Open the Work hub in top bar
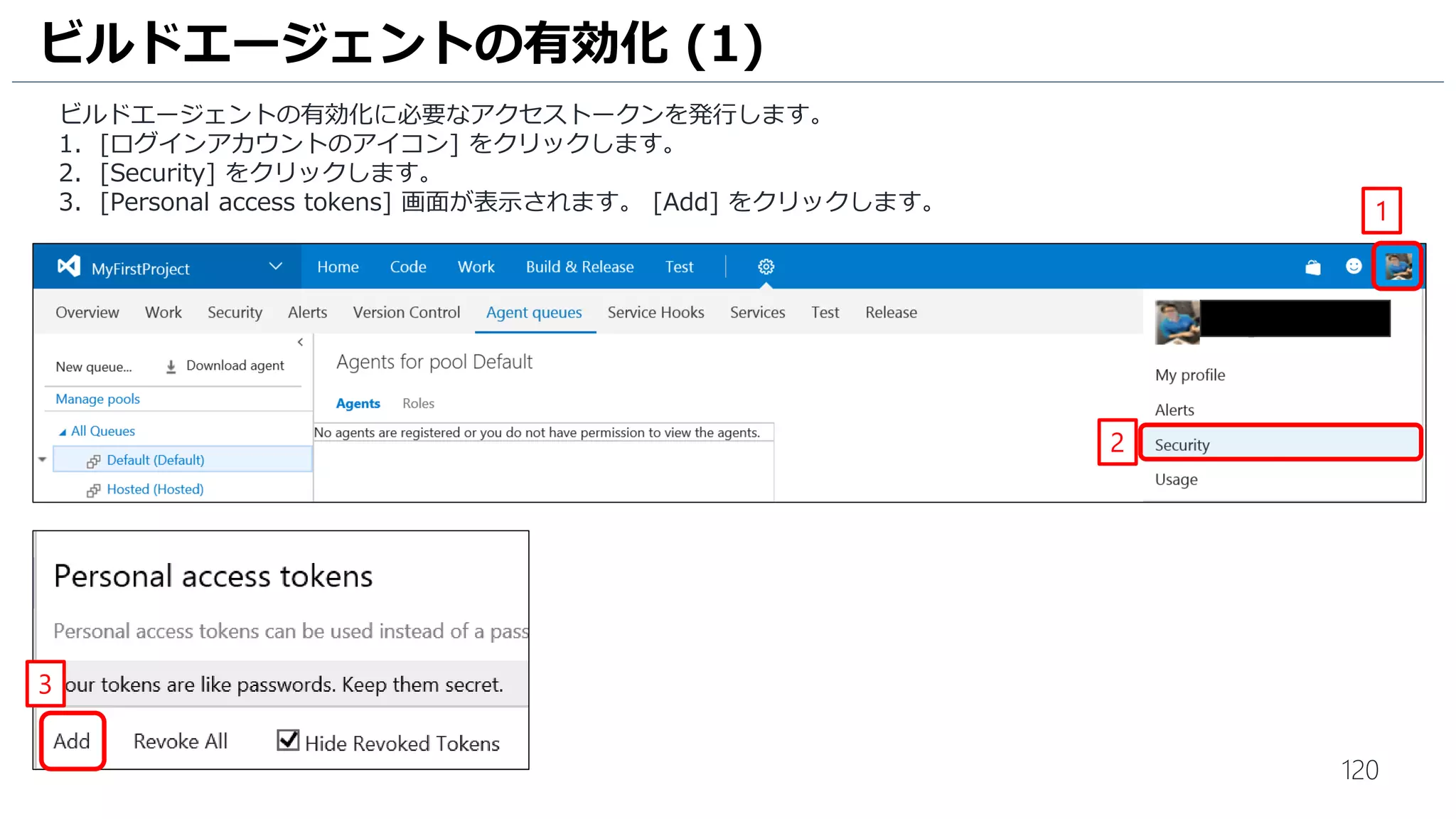 pos(476,267)
